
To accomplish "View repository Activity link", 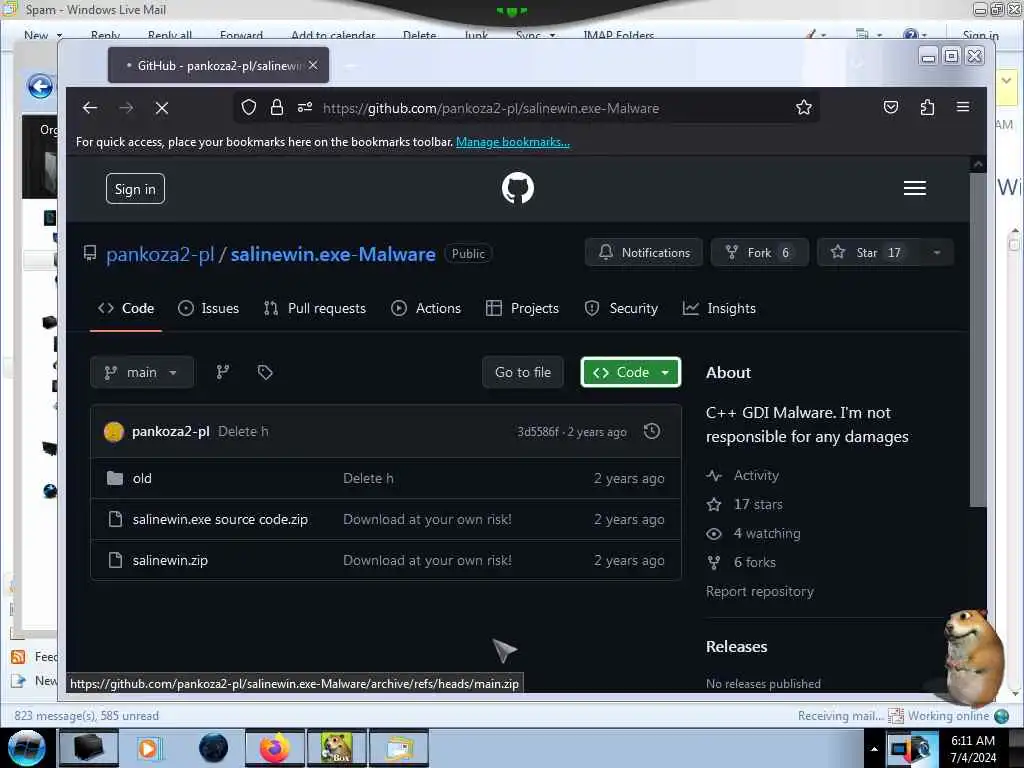I will (756, 475).
